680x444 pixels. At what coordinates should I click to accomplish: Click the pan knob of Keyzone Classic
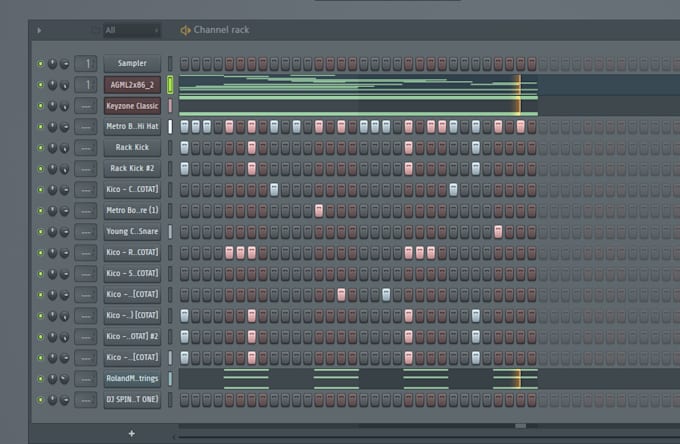click(52, 106)
